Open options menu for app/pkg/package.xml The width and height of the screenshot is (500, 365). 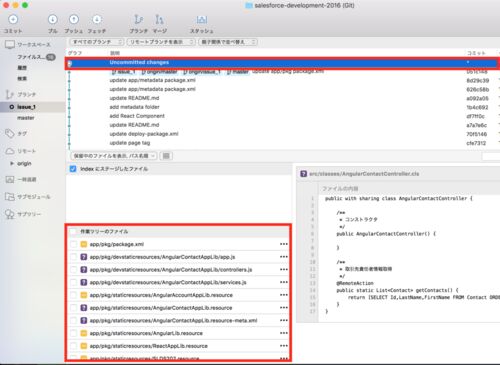coord(284,244)
